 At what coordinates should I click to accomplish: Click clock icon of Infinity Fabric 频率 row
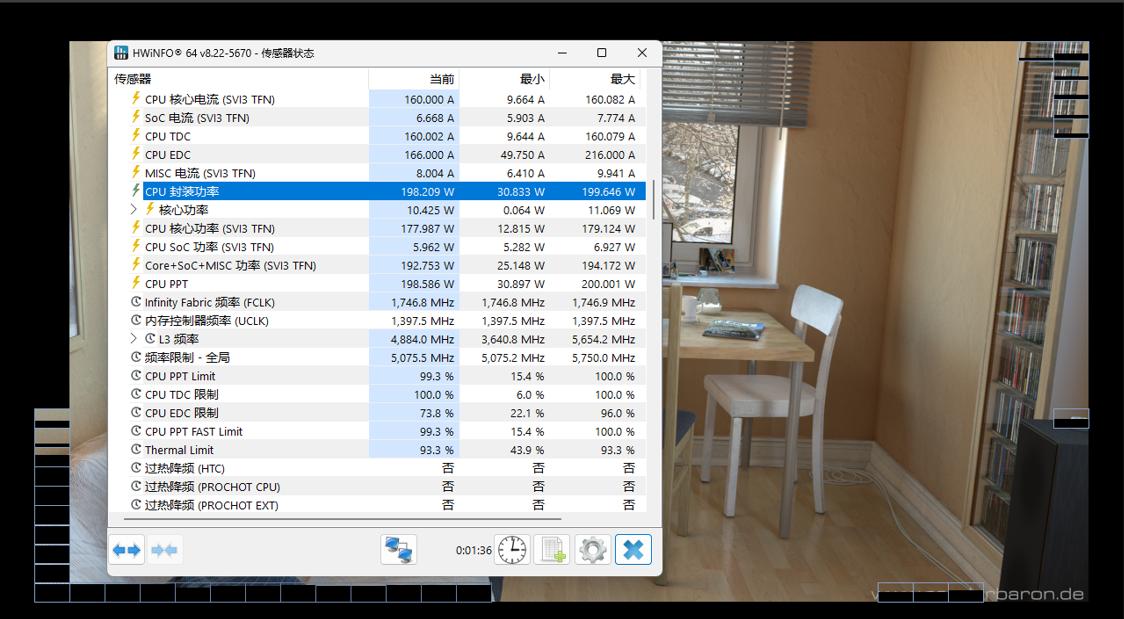point(136,302)
